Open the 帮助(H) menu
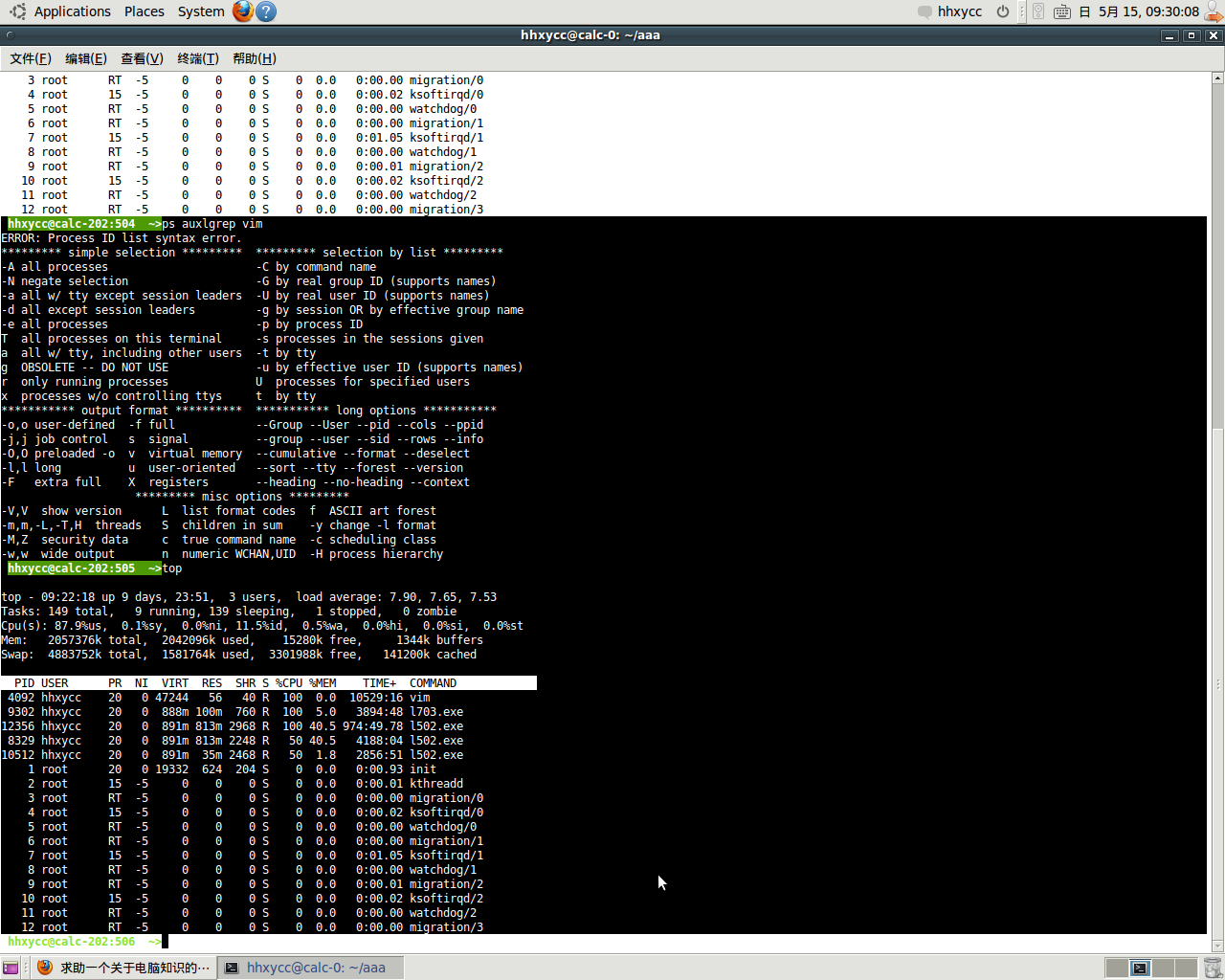 (255, 58)
